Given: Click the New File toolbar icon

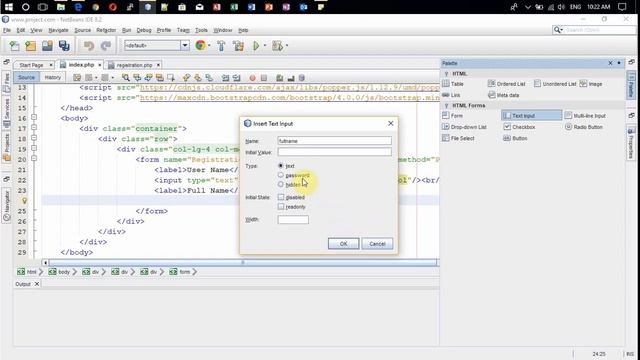Looking at the screenshot, I should 14,46.
